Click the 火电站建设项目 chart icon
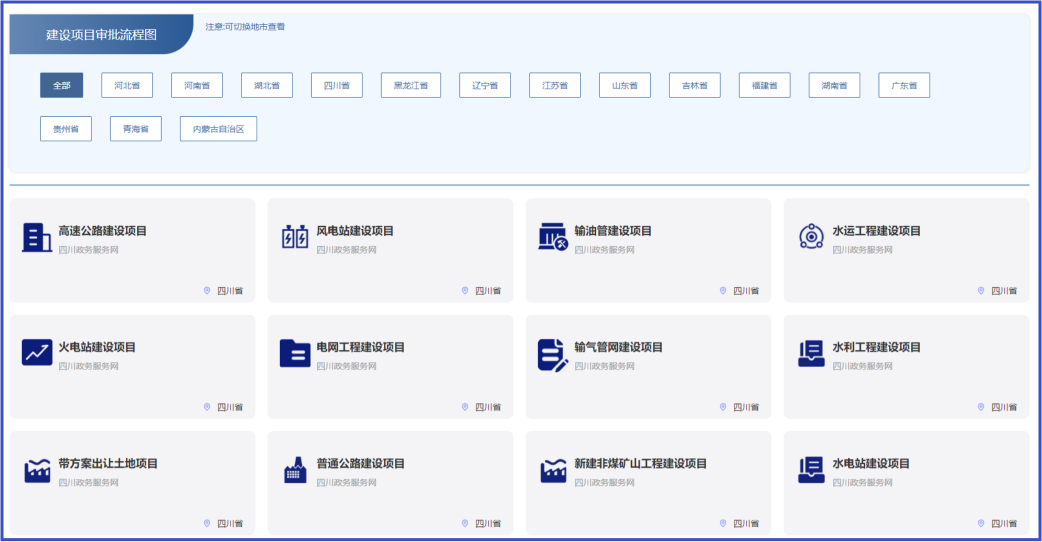1042x542 pixels. click(x=37, y=352)
